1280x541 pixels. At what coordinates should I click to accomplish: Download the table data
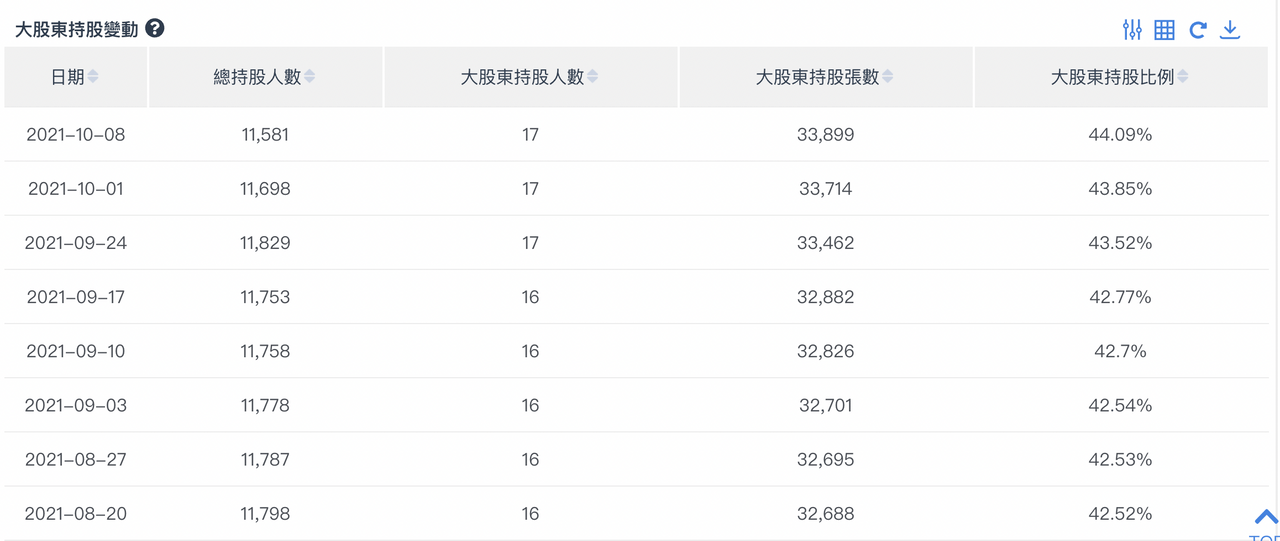click(x=1230, y=30)
